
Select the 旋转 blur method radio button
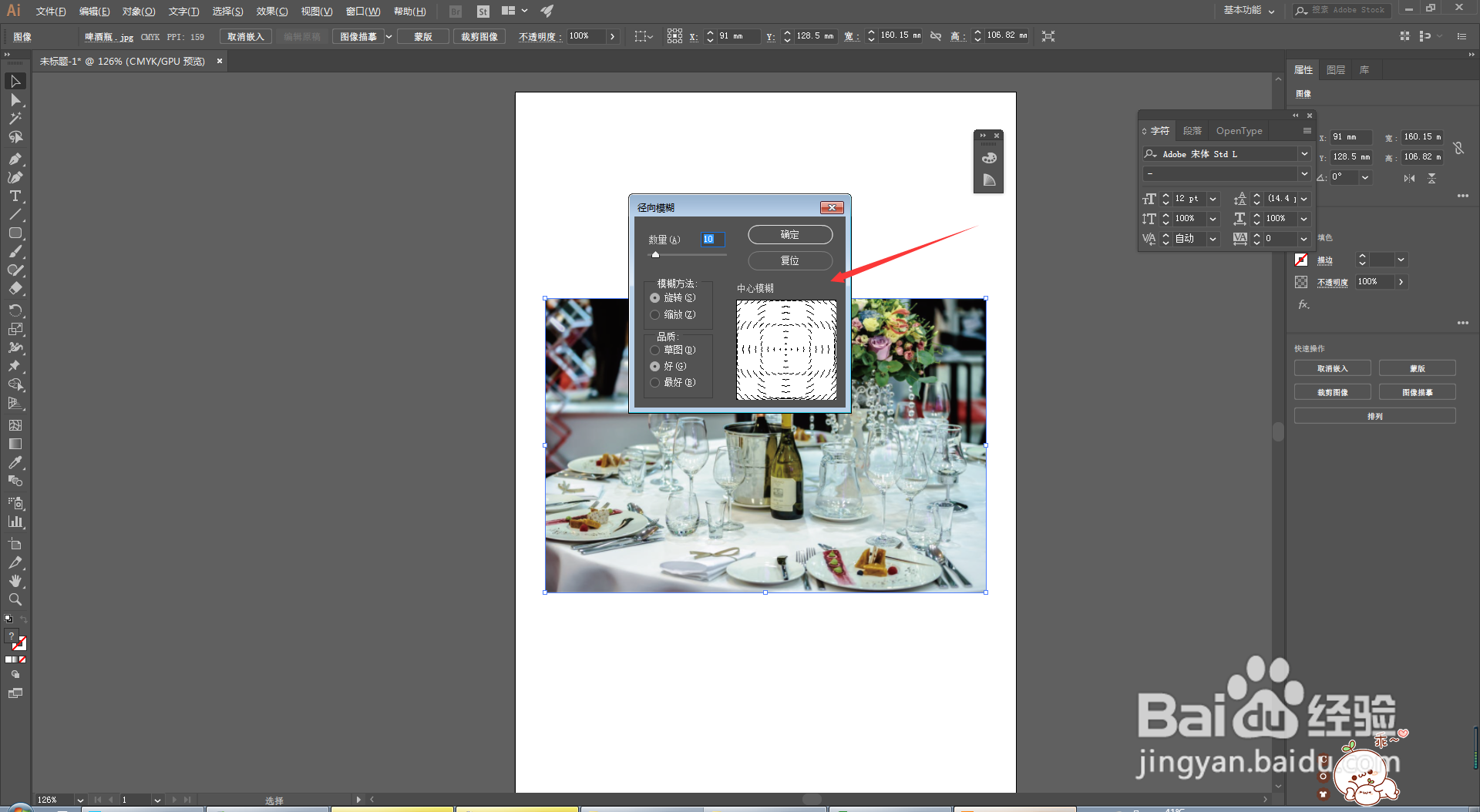(655, 298)
